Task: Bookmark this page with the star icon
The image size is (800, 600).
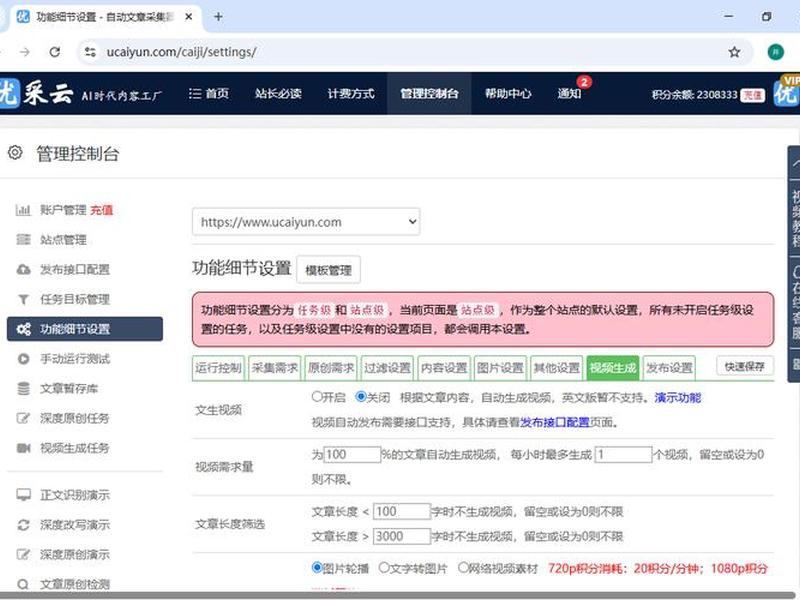Action: pos(734,52)
